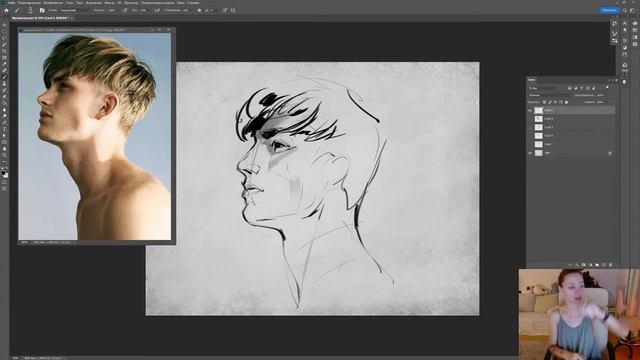Open symmetry options butterfly dropdown

coord(233,10)
